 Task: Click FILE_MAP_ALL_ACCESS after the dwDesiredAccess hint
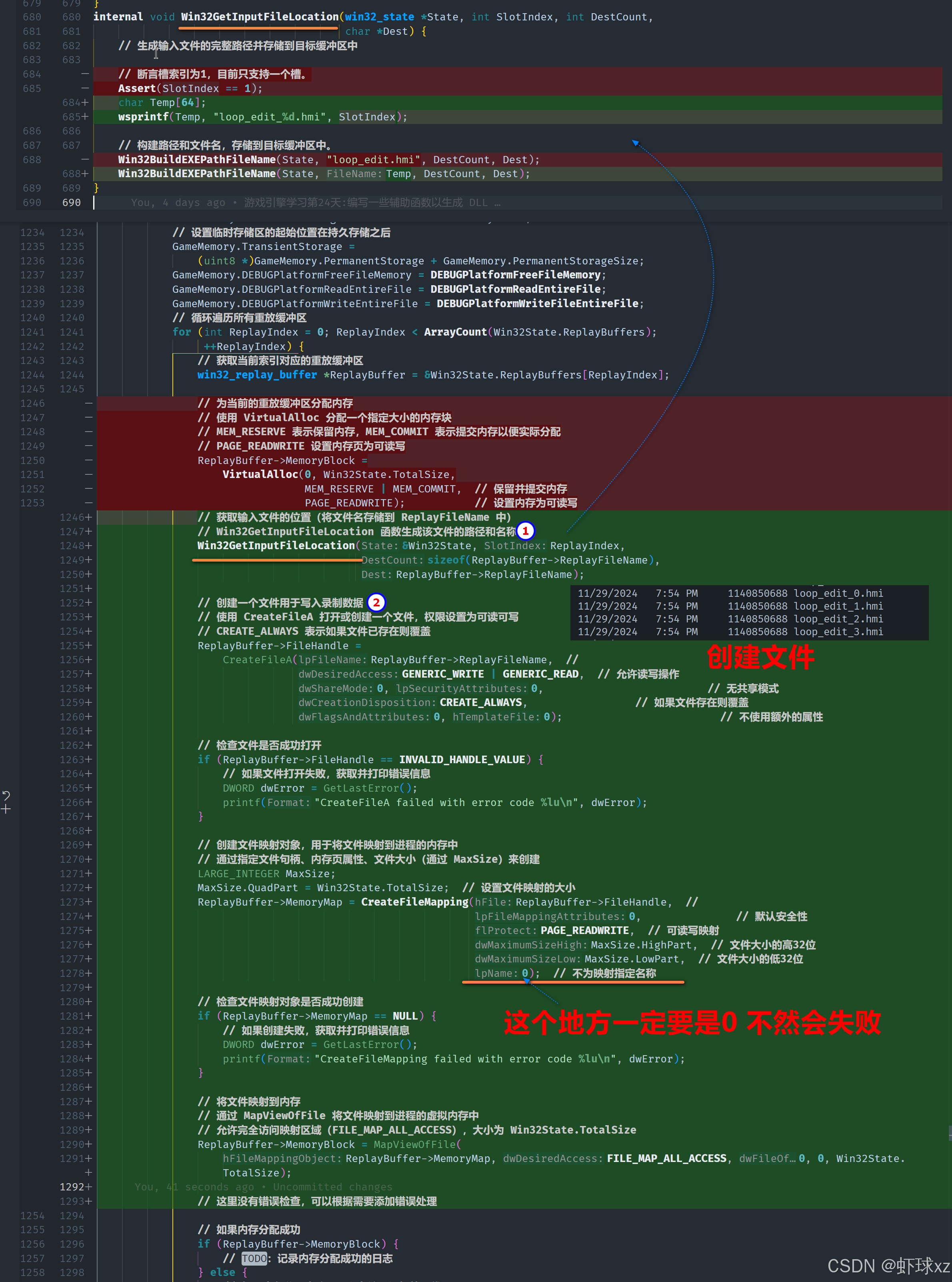coord(666,1159)
